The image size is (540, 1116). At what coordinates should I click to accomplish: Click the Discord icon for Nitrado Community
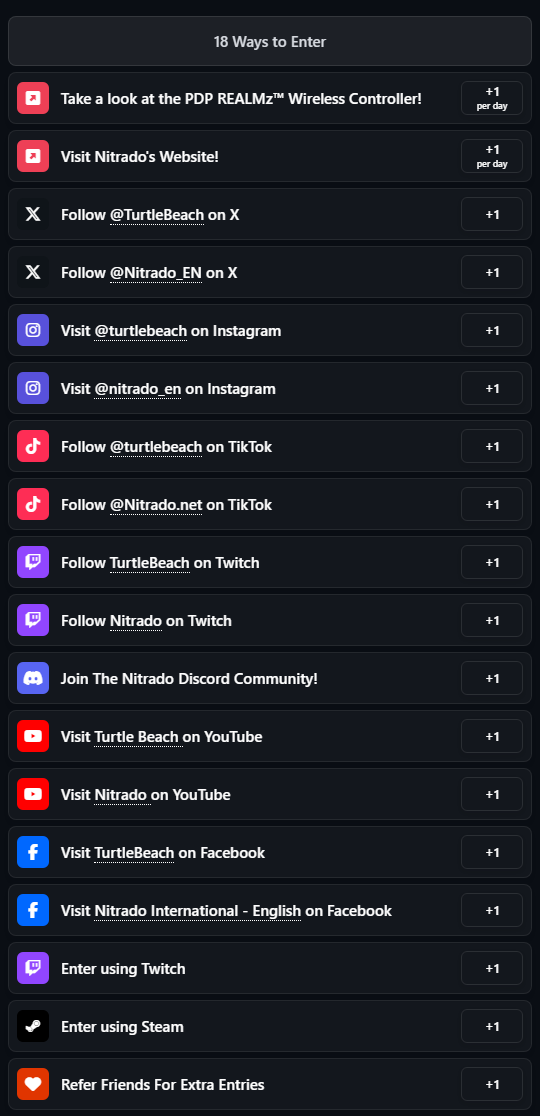pyautogui.click(x=33, y=678)
